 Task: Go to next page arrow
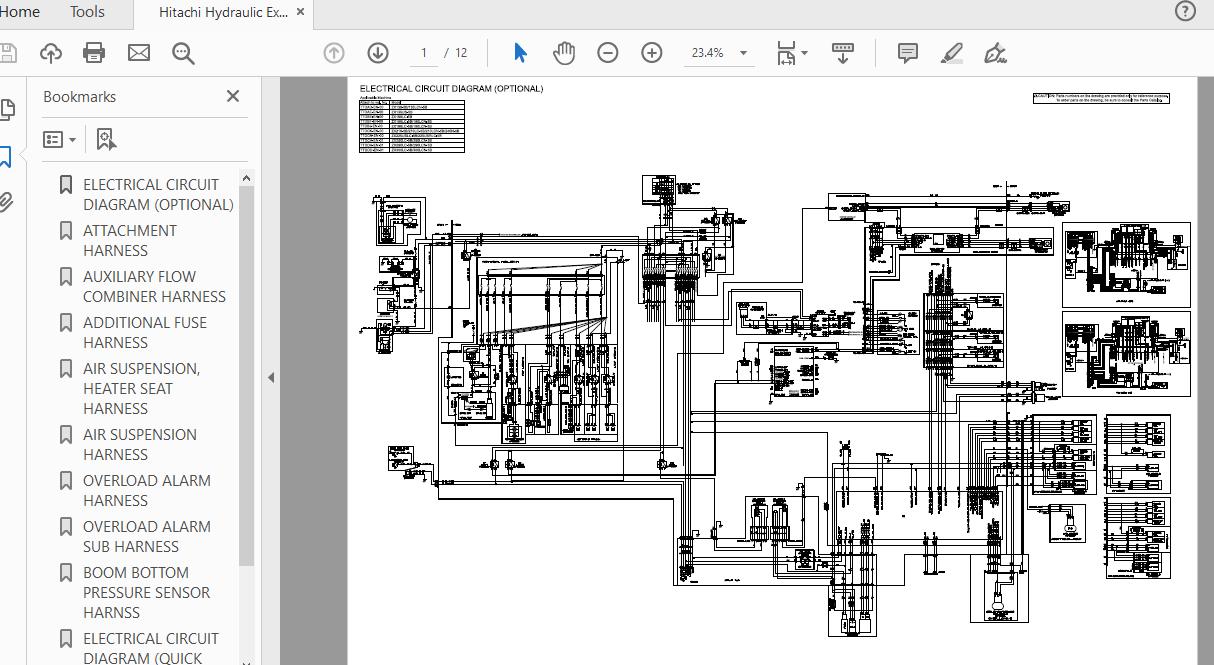coord(378,53)
